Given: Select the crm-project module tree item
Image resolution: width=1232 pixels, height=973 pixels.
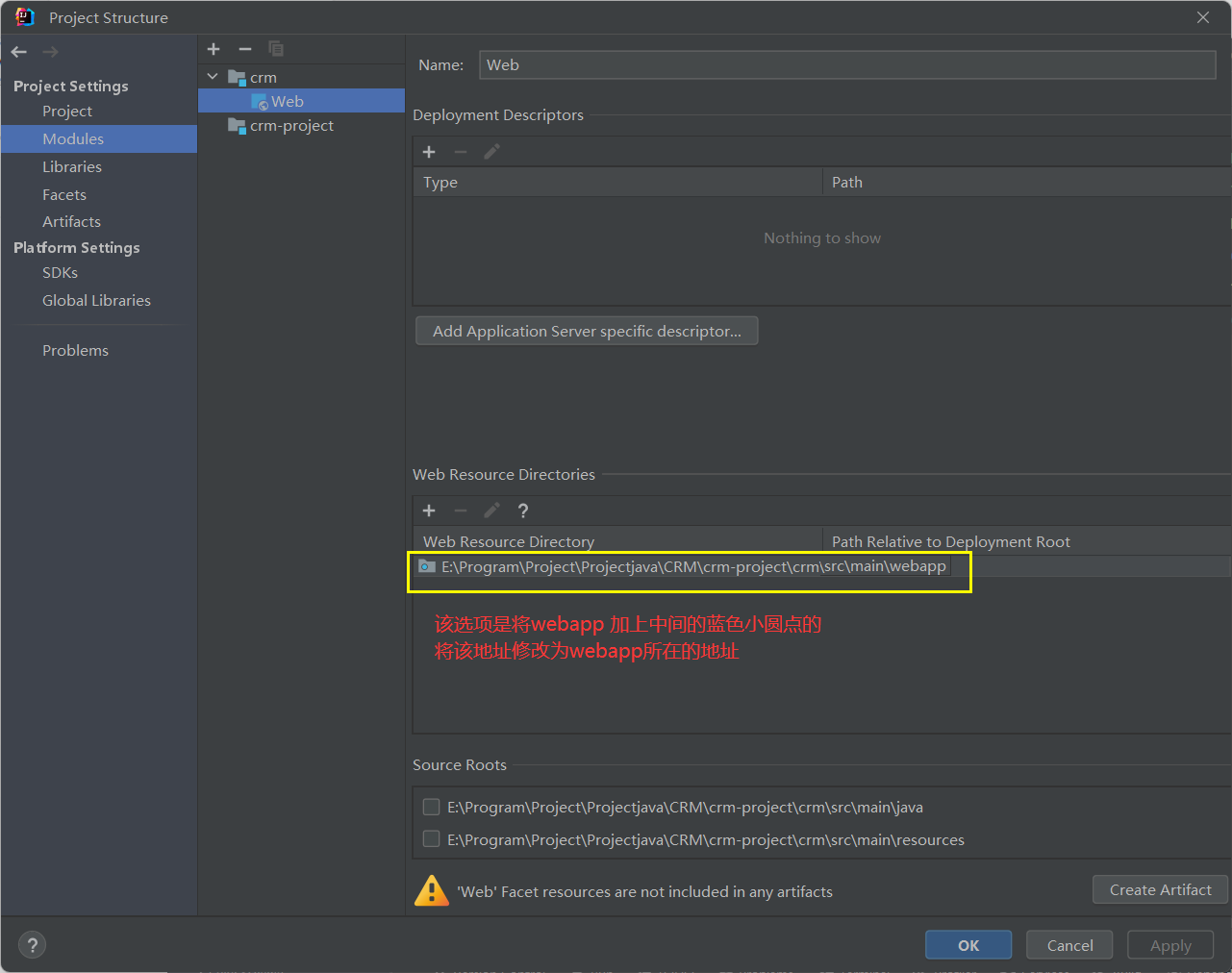Looking at the screenshot, I should 301,126.
